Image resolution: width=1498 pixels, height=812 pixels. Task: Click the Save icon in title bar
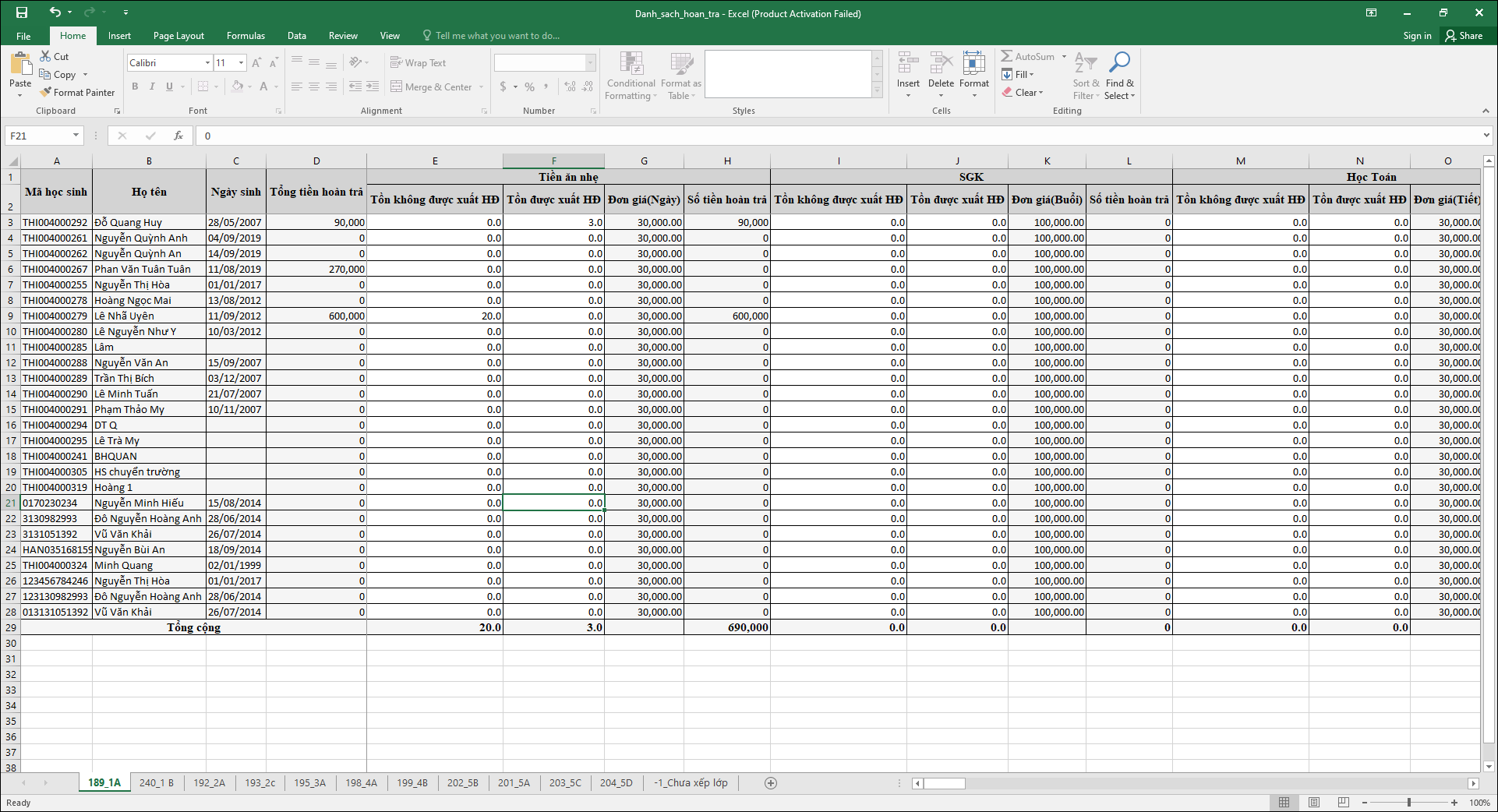coord(22,12)
